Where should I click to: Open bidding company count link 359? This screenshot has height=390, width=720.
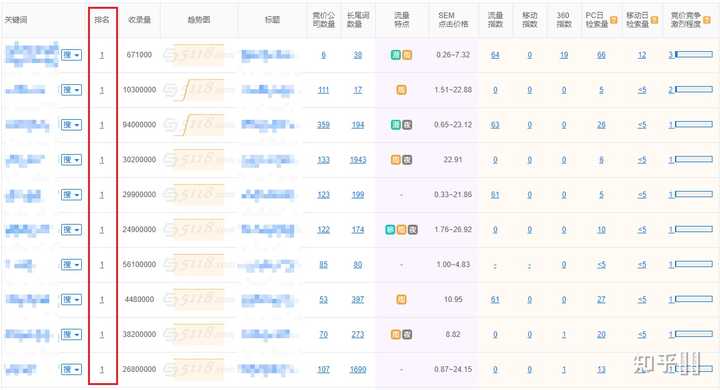323,125
